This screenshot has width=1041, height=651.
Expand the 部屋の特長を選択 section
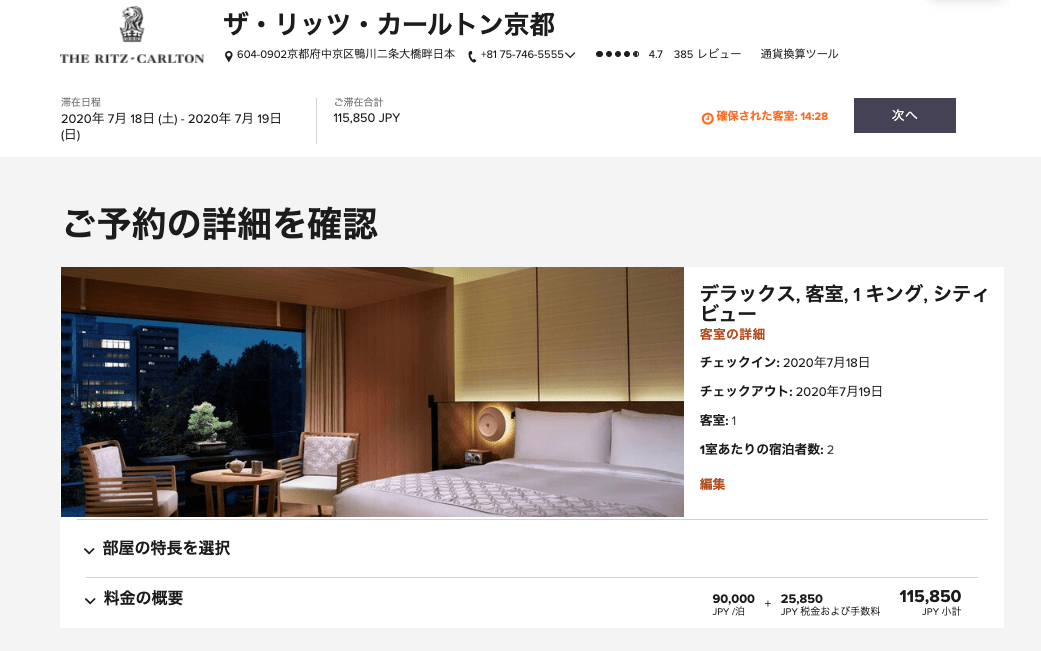[157, 549]
